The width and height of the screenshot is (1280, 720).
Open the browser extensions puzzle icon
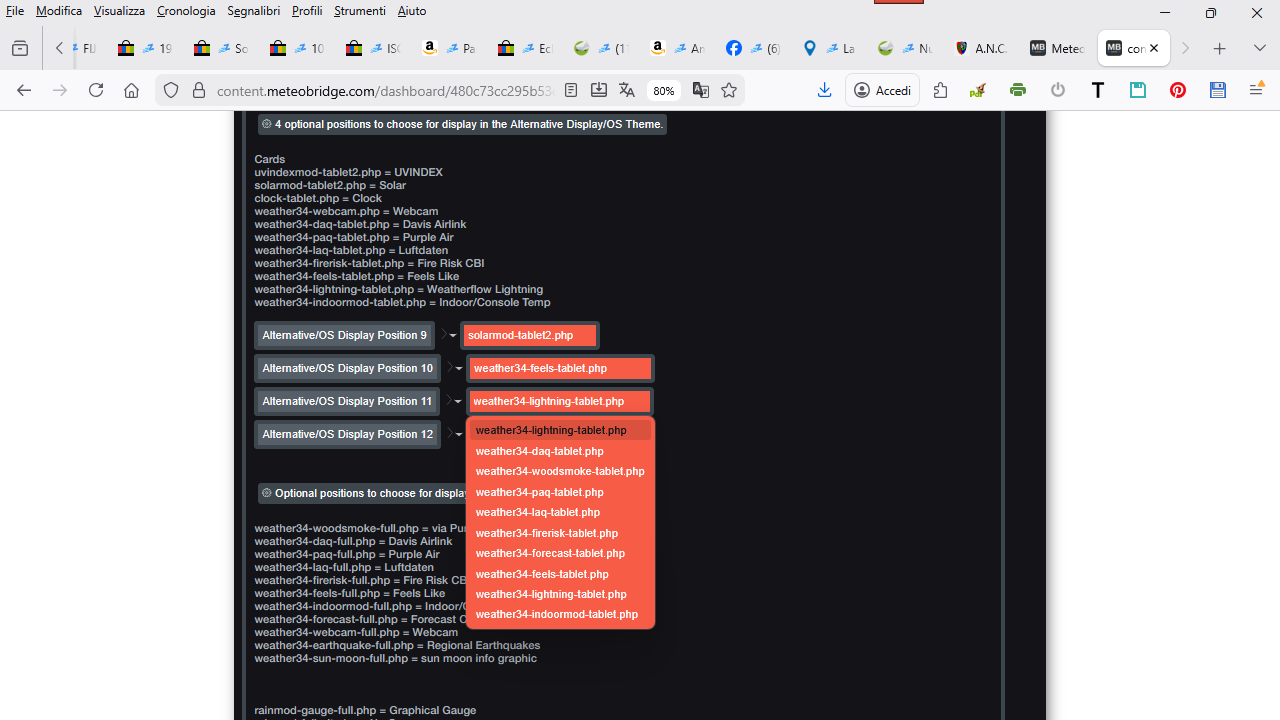pyautogui.click(x=940, y=90)
